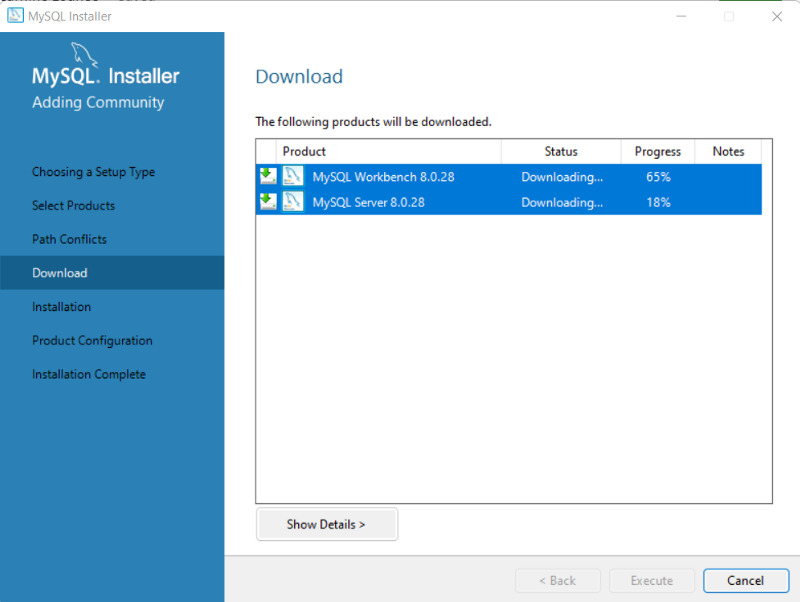
Task: Click the 'Adding Community' subtitle
Action: click(x=98, y=102)
